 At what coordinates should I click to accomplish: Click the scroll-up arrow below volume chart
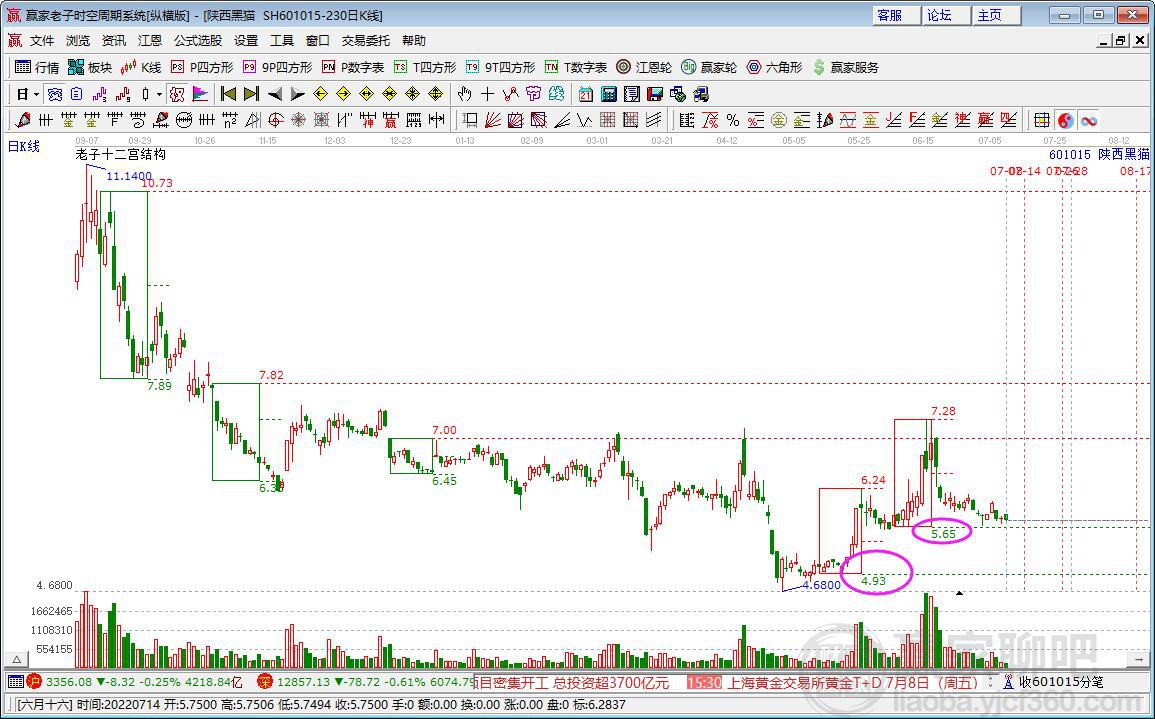[15, 659]
